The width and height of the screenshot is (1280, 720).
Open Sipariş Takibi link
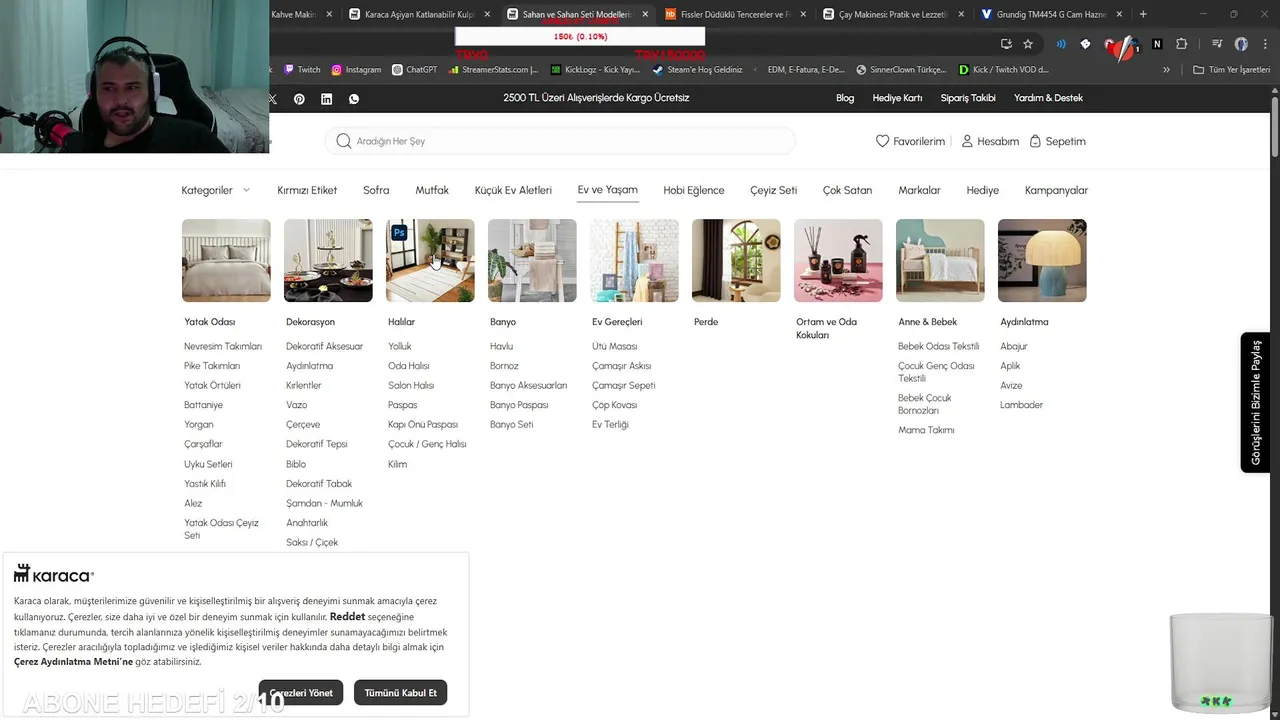[968, 98]
